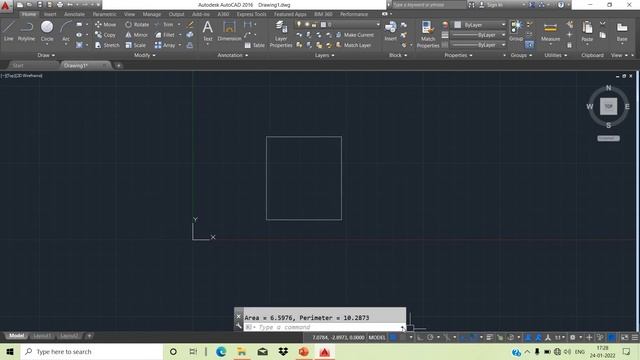Open the Measure utility

tap(550, 32)
